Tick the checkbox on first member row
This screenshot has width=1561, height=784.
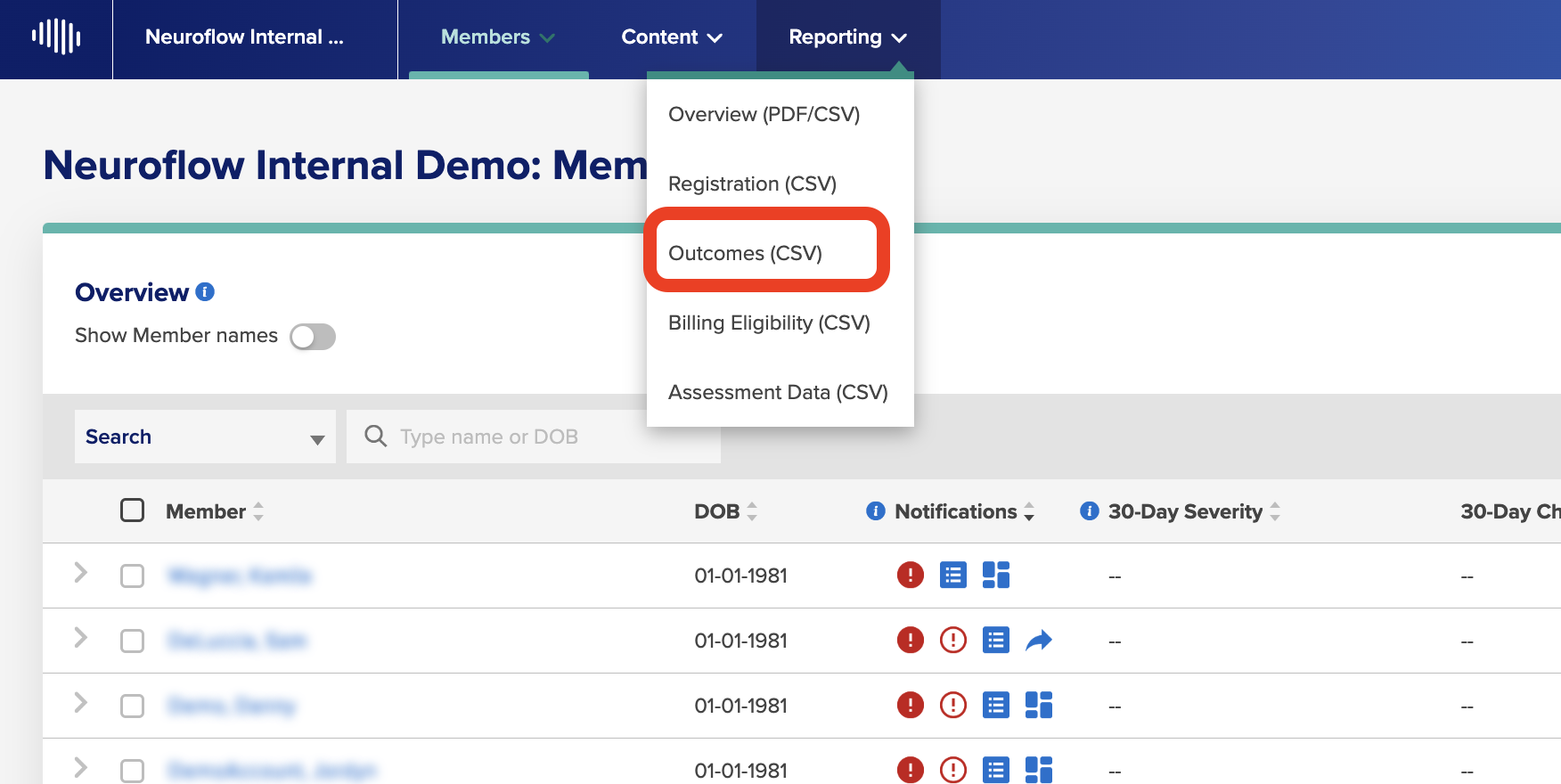tap(132, 576)
